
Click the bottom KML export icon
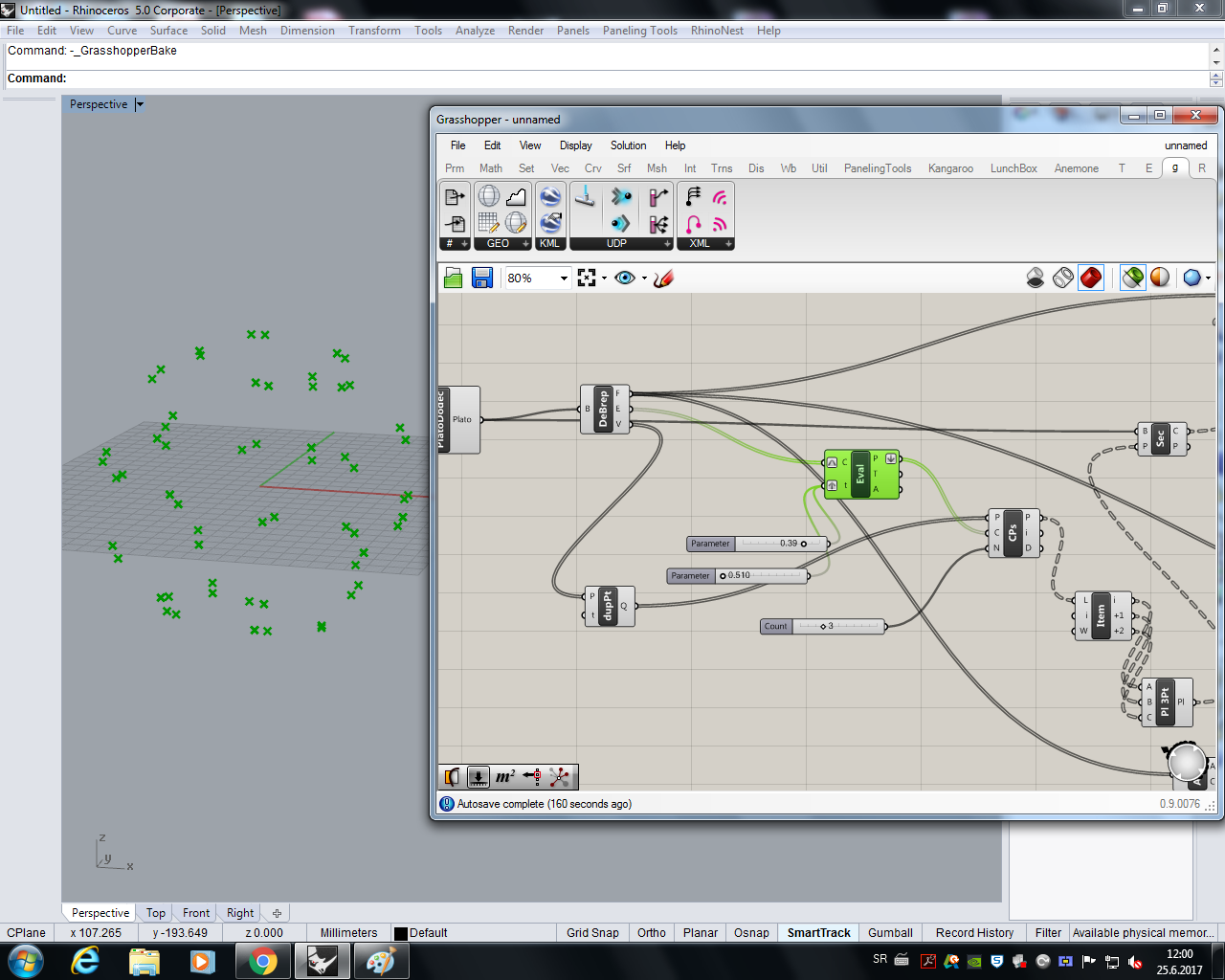tap(550, 223)
